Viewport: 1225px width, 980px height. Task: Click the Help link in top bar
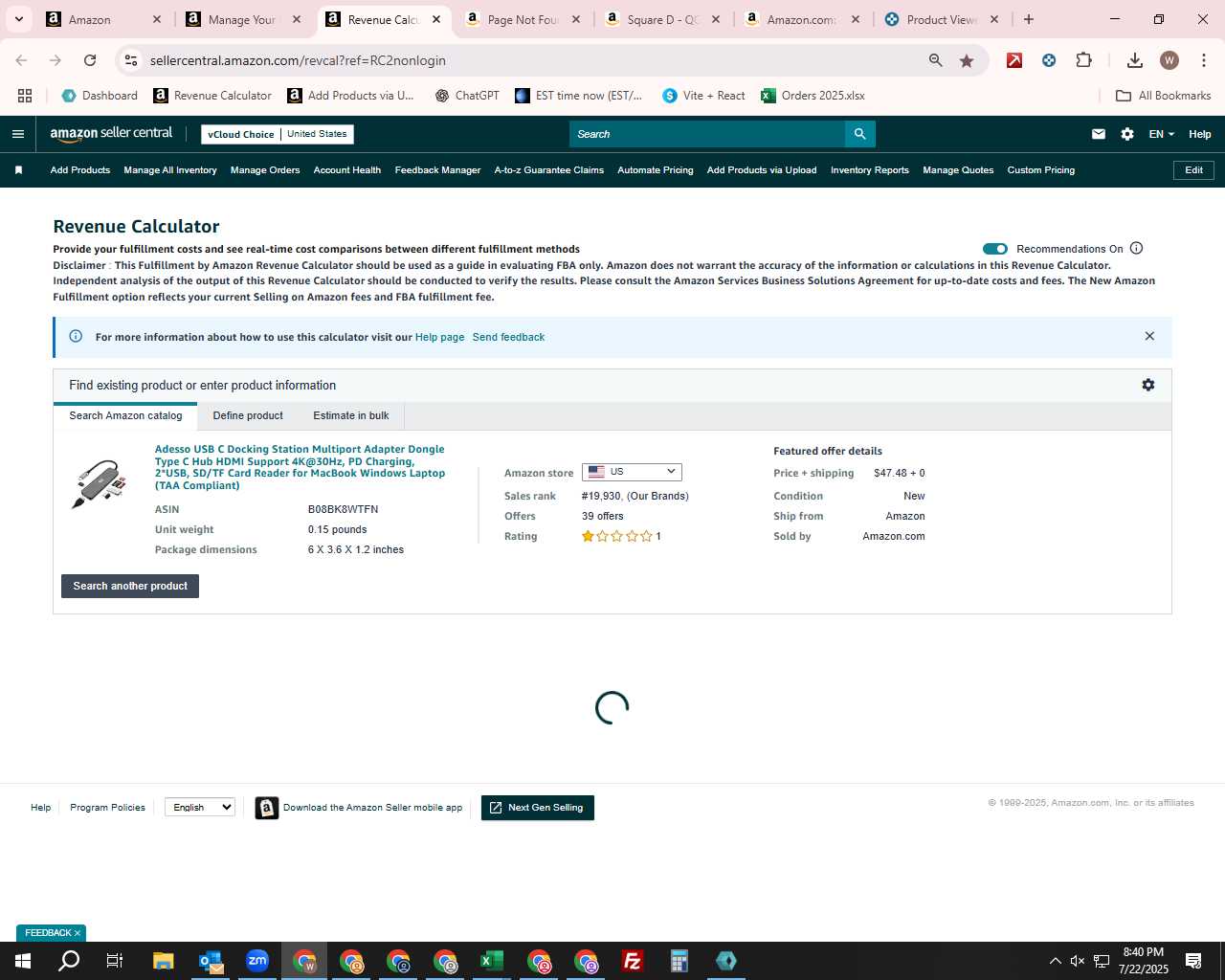click(1200, 134)
